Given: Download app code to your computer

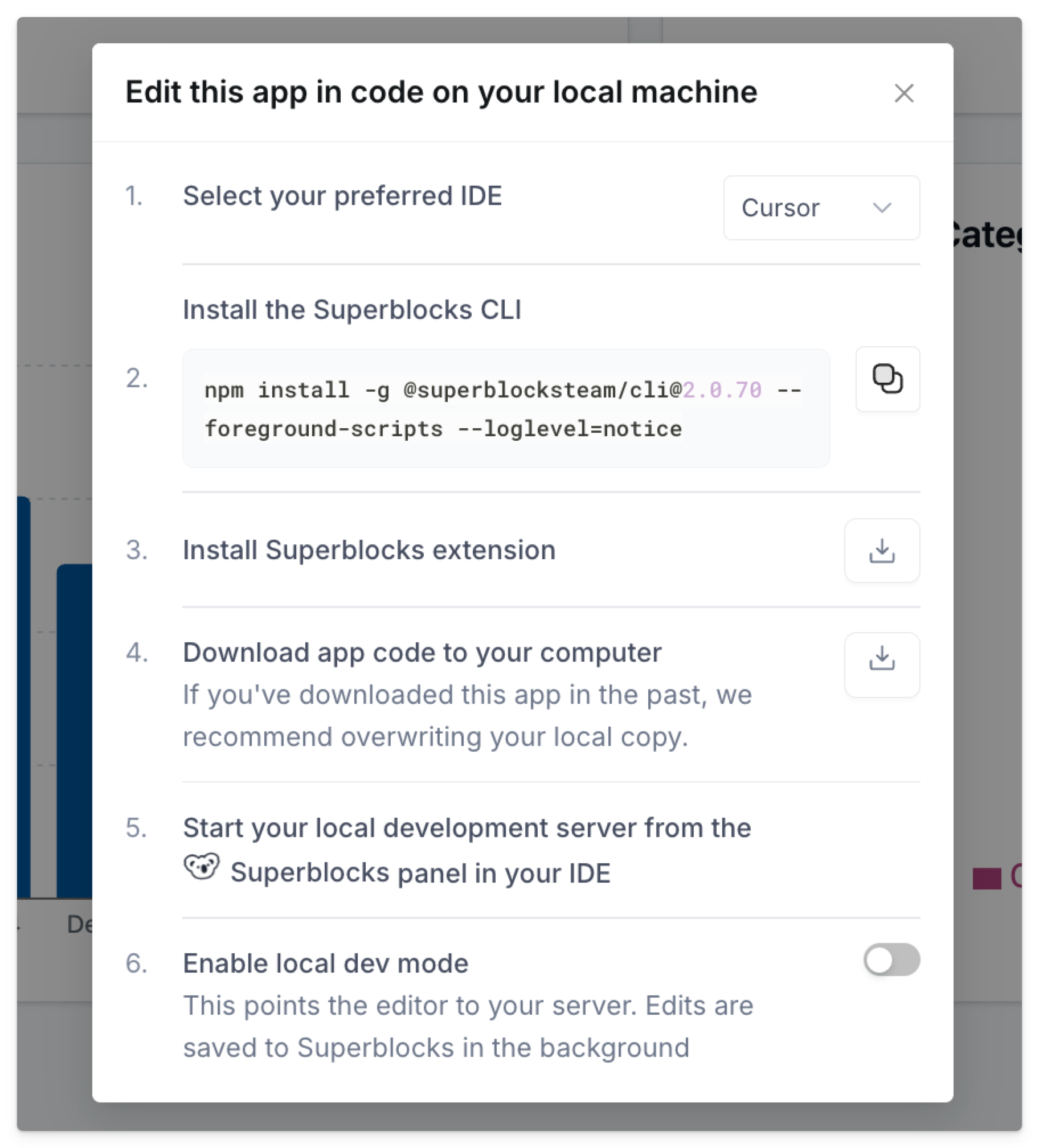Looking at the screenshot, I should pyautogui.click(x=882, y=665).
